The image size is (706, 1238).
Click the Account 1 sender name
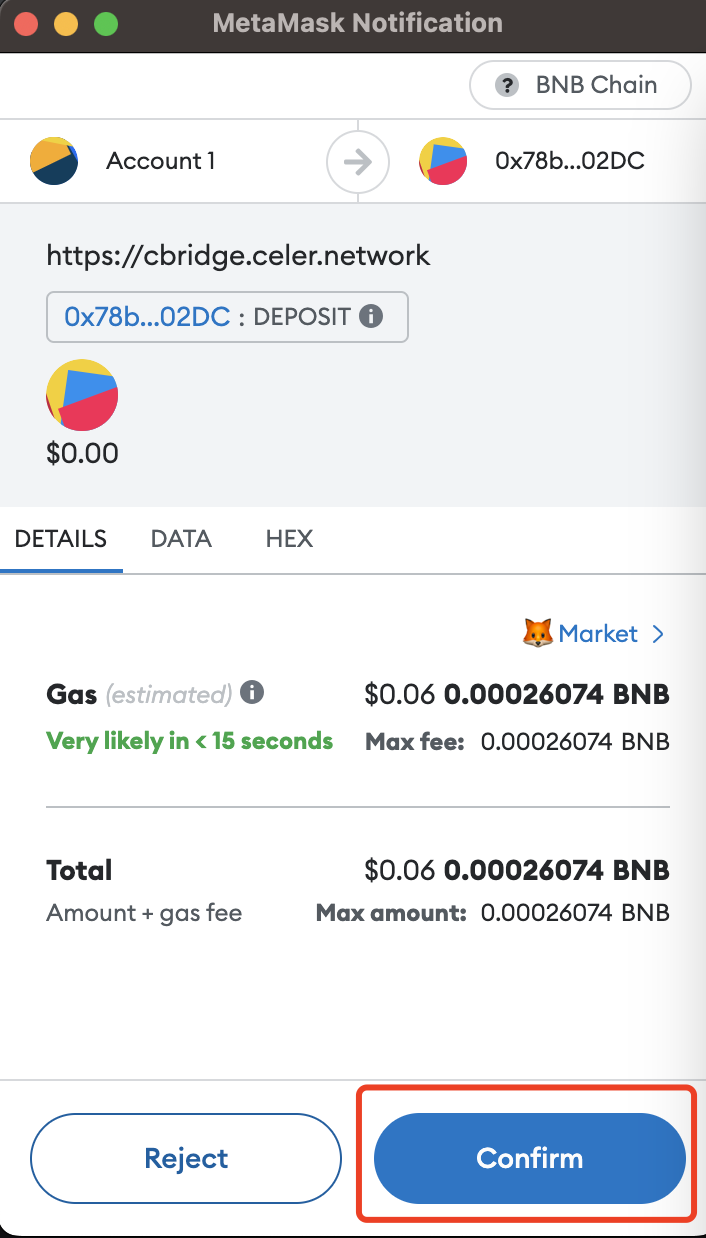pyautogui.click(x=161, y=161)
